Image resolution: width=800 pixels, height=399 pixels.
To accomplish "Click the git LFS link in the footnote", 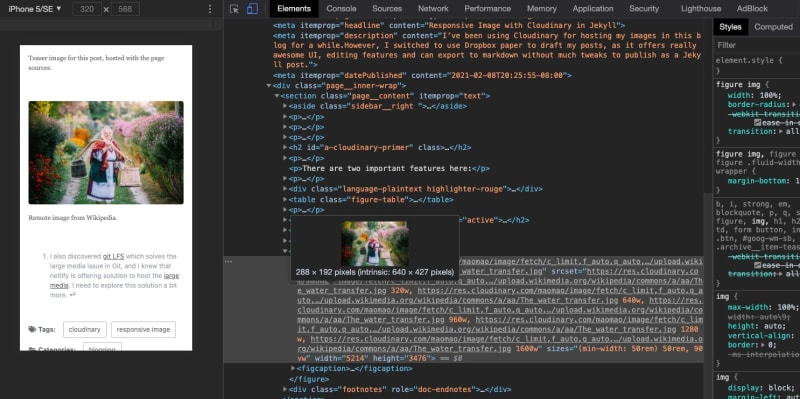I will click(113, 256).
